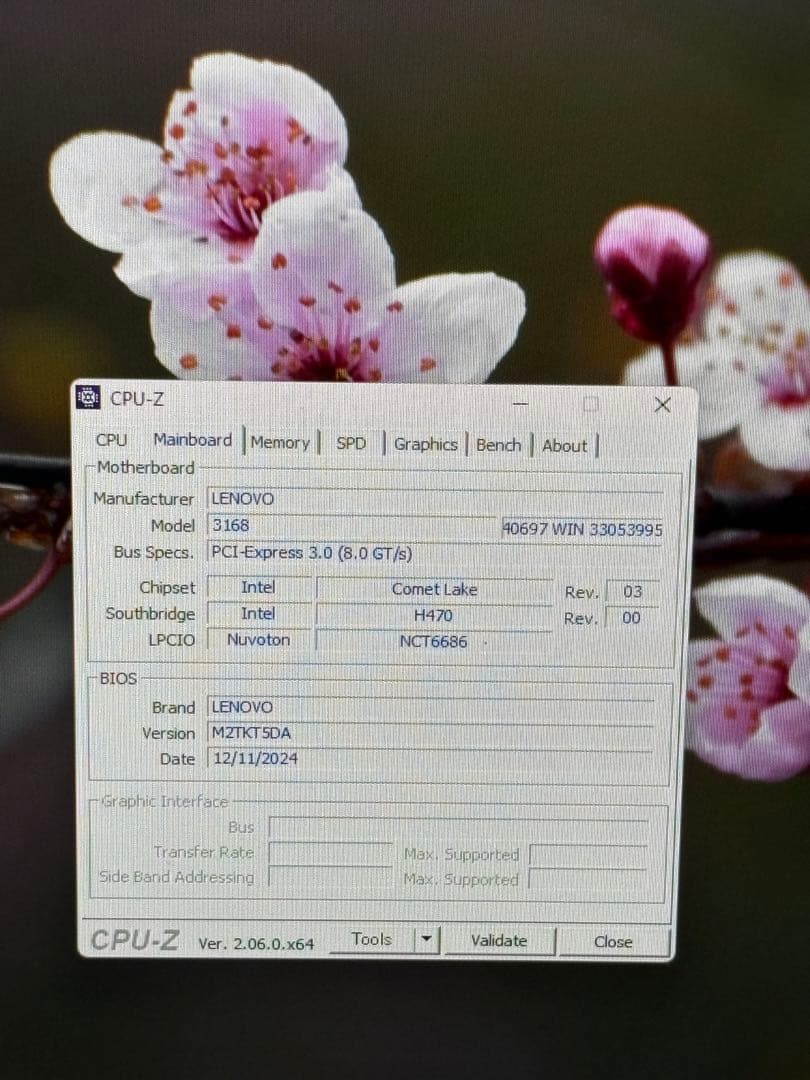Image resolution: width=810 pixels, height=1080 pixels.
Task: Open the Tools dropdown arrow
Action: click(x=428, y=938)
